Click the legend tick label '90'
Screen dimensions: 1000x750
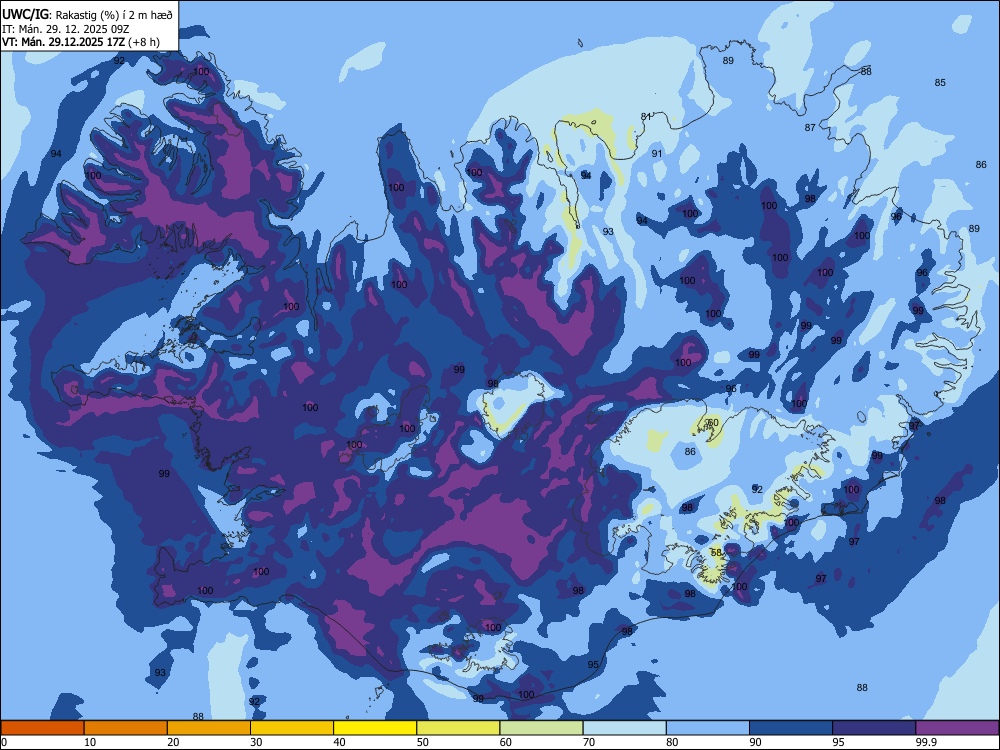[755, 742]
